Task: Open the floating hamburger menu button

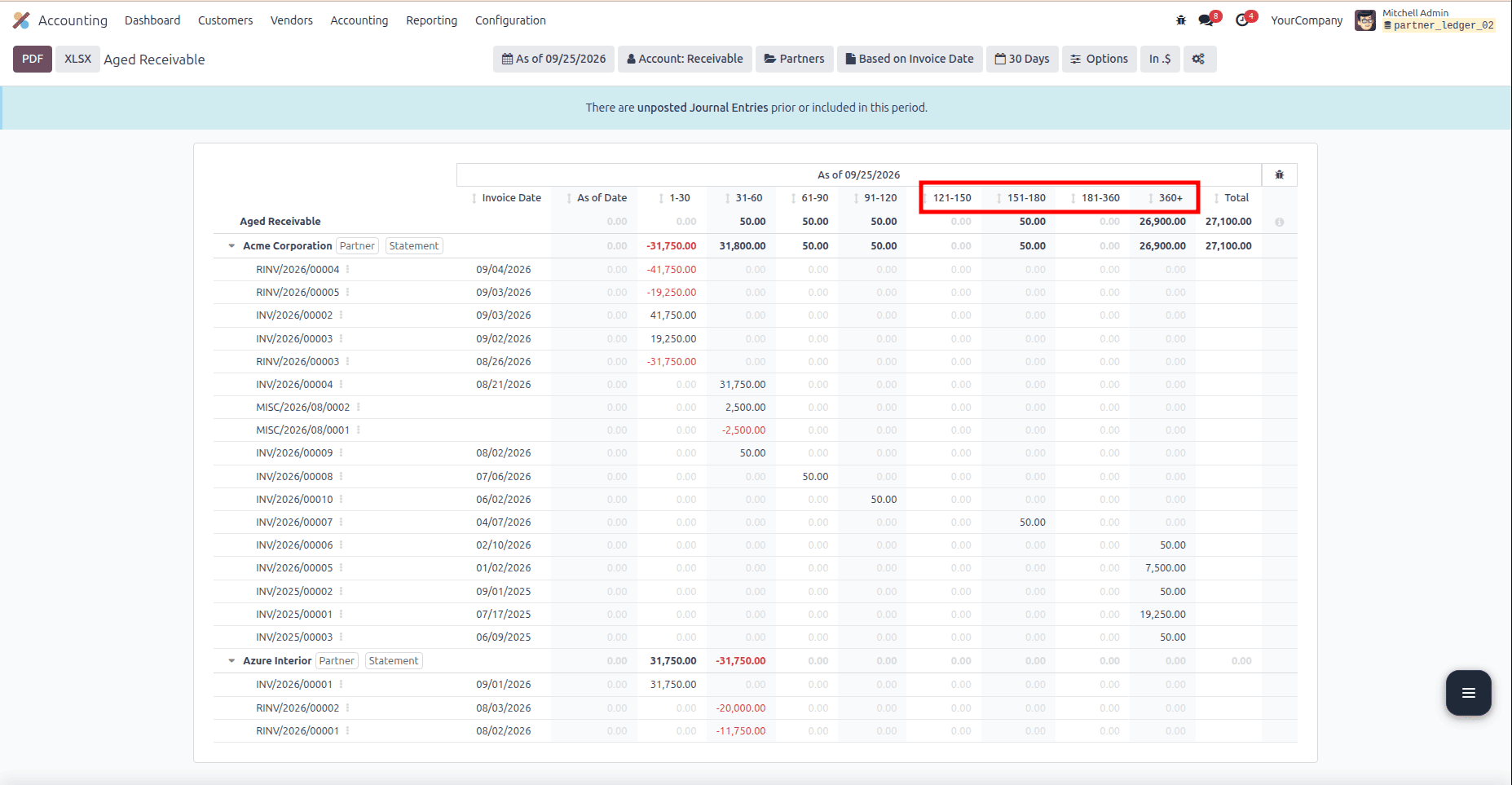Action: (x=1469, y=693)
